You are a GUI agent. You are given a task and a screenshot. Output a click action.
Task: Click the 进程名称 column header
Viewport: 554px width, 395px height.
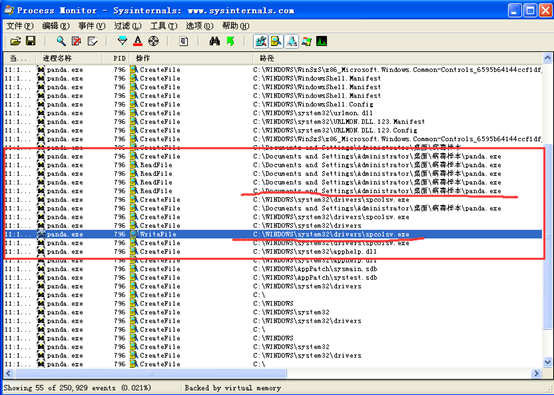click(70, 58)
